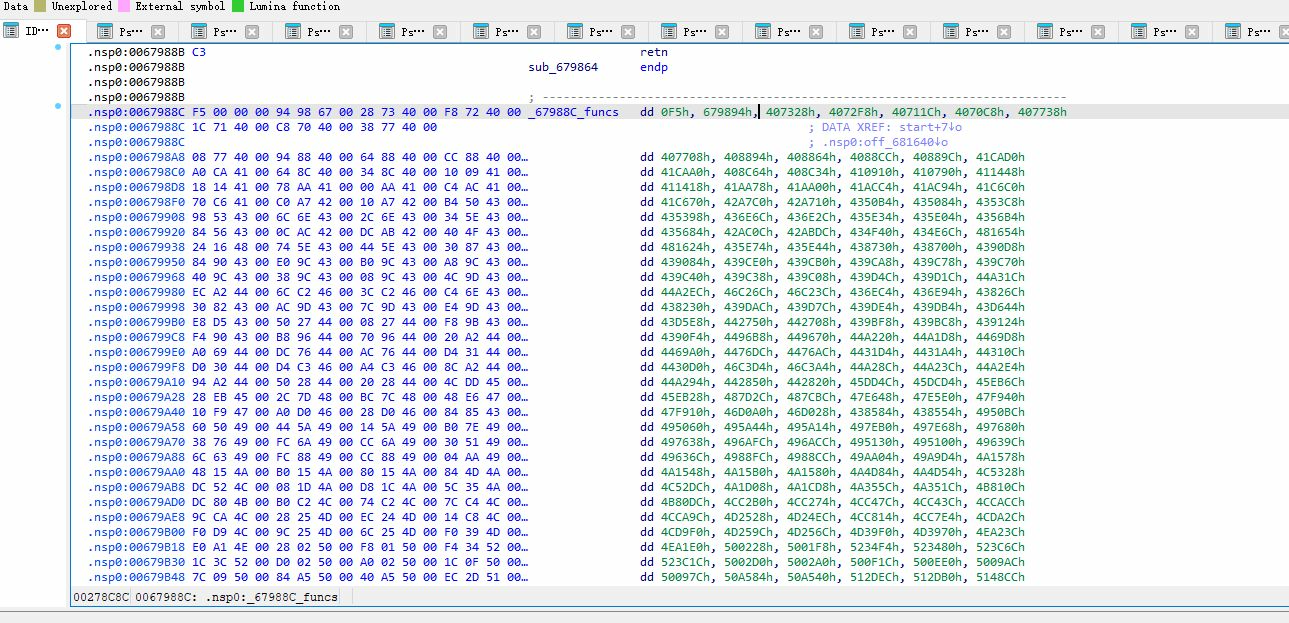Click the 41CAD0h value

coord(1000,157)
